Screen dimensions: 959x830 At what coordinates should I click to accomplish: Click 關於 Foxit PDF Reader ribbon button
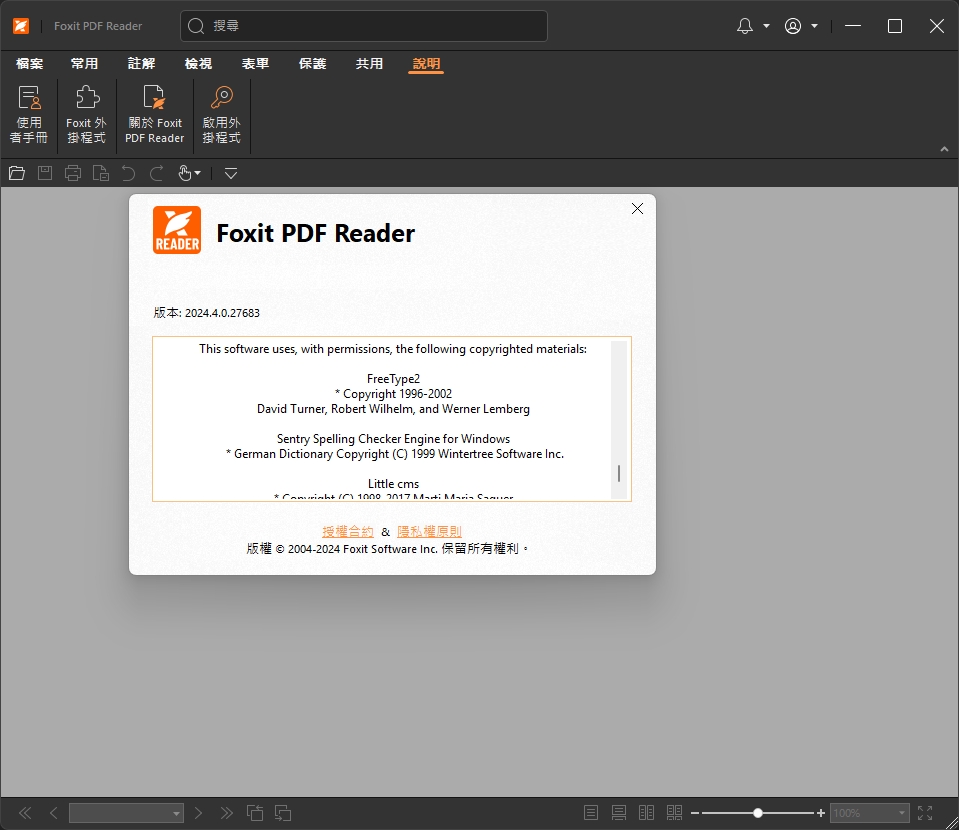coord(155,114)
